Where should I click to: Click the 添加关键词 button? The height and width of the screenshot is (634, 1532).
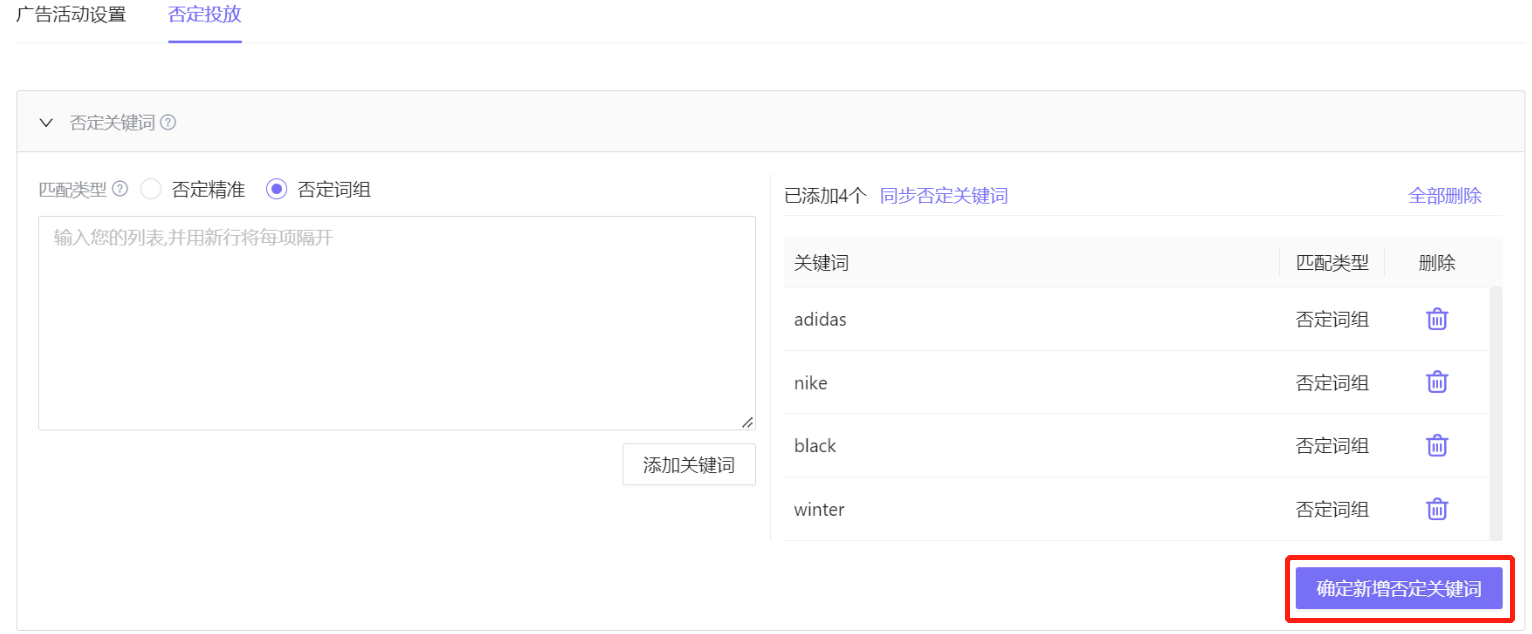tap(689, 465)
